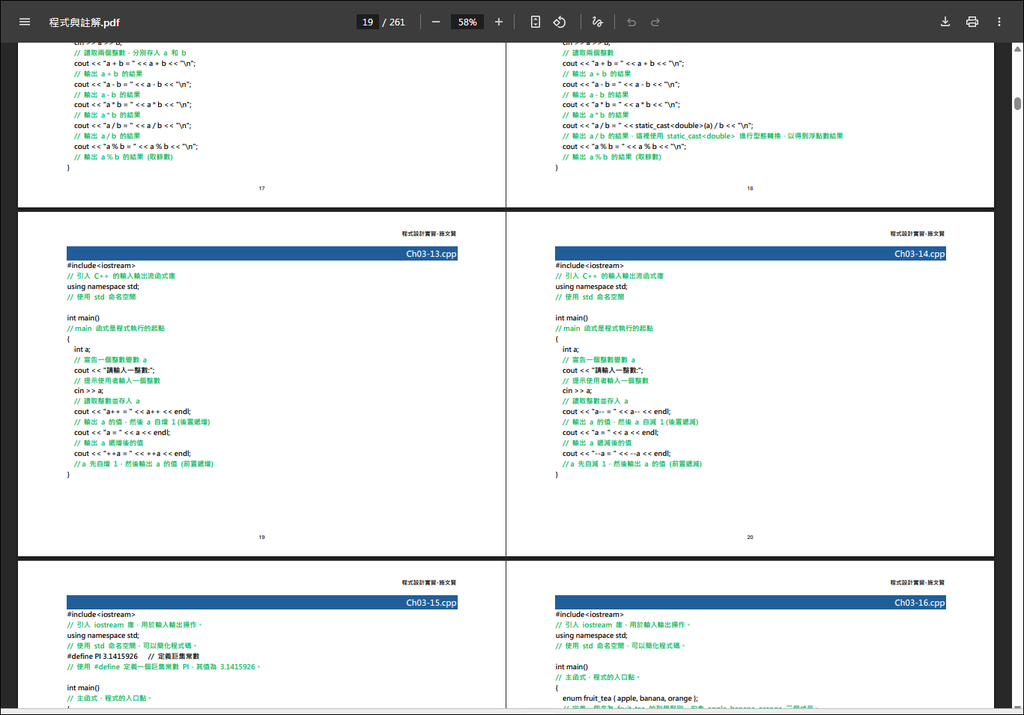1024x715 pixels.
Task: Click the Ch03-16.cpp header title
Action: [920, 602]
